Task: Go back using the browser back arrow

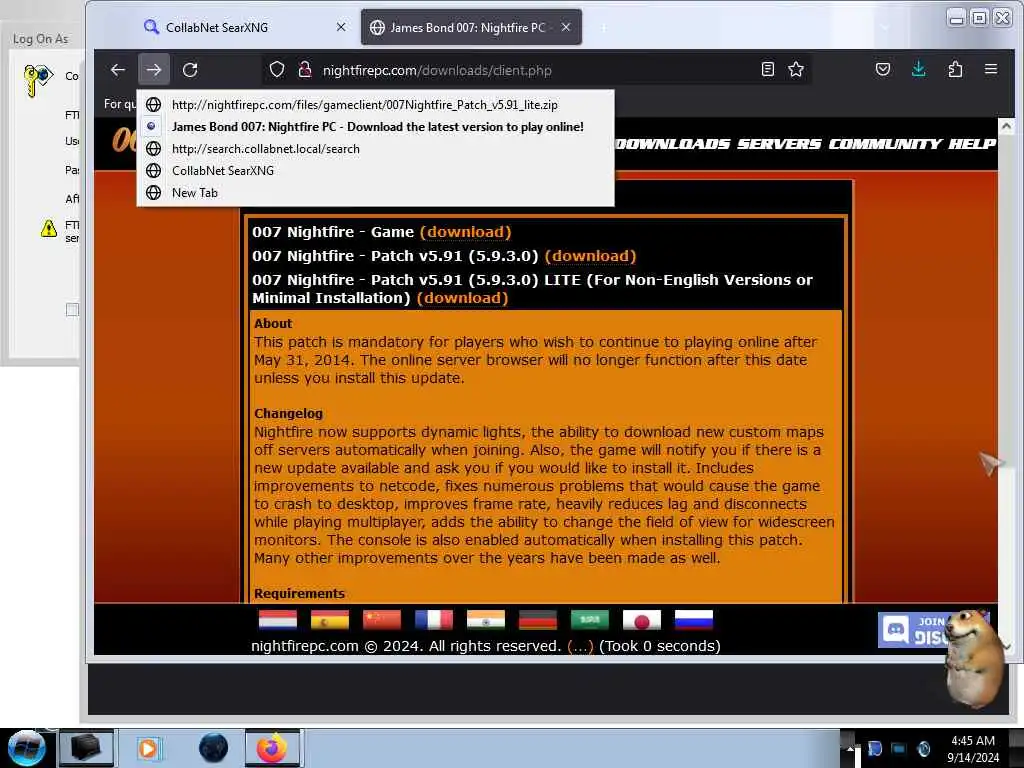Action: (118, 70)
